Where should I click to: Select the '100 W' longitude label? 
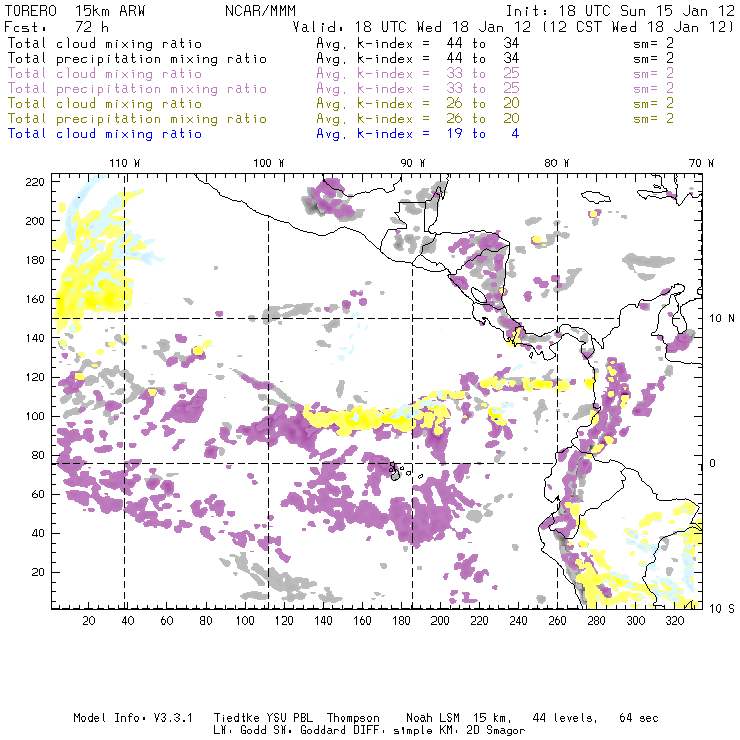(269, 163)
